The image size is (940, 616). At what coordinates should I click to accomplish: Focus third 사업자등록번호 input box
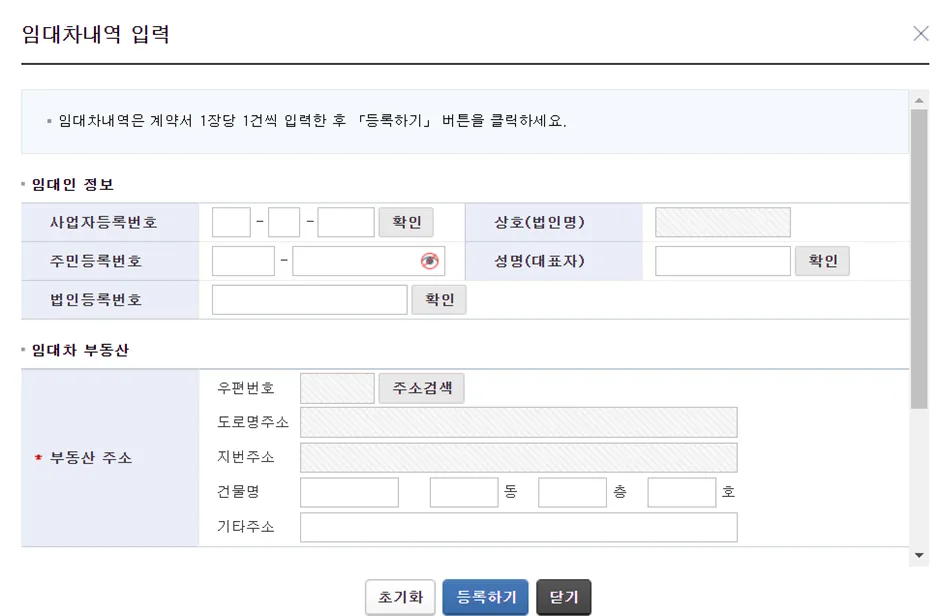click(346, 222)
